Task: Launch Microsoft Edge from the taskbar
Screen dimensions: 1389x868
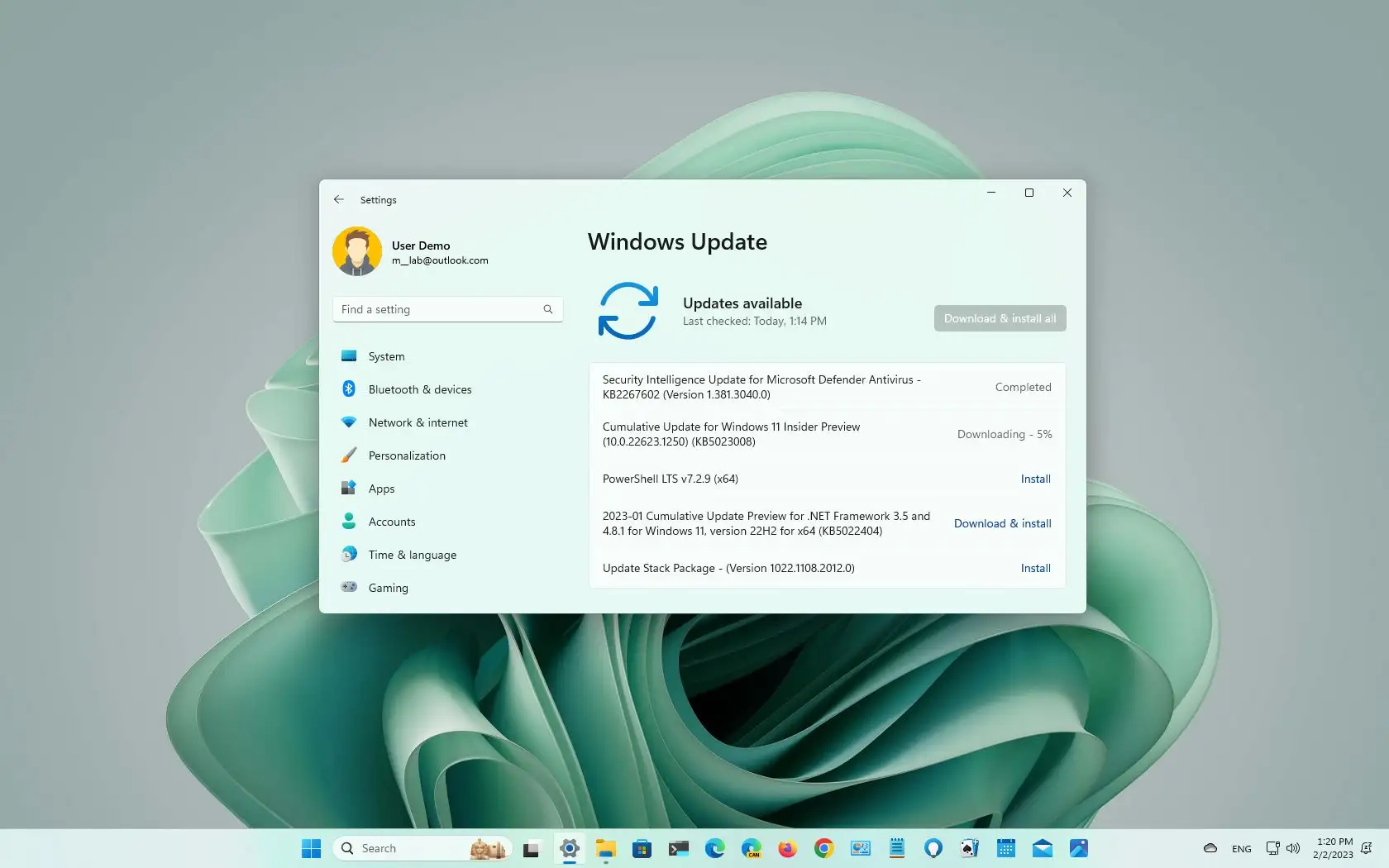Action: pos(714,848)
